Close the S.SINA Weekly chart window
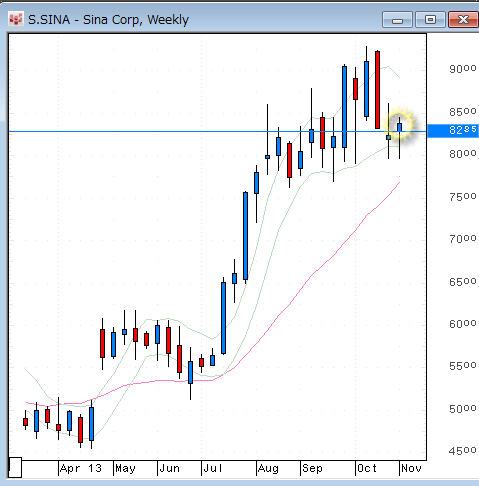Viewport: 479px width, 486px height. (x=463, y=19)
